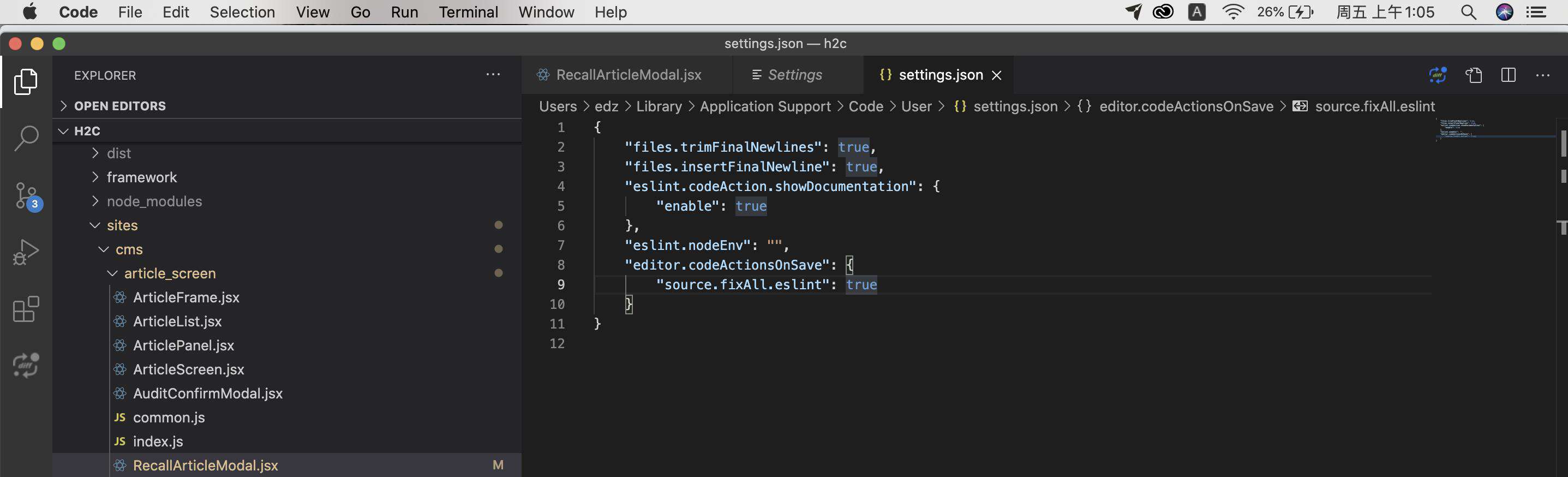Open common.js in the explorer
The image size is (1568, 477).
tap(169, 418)
